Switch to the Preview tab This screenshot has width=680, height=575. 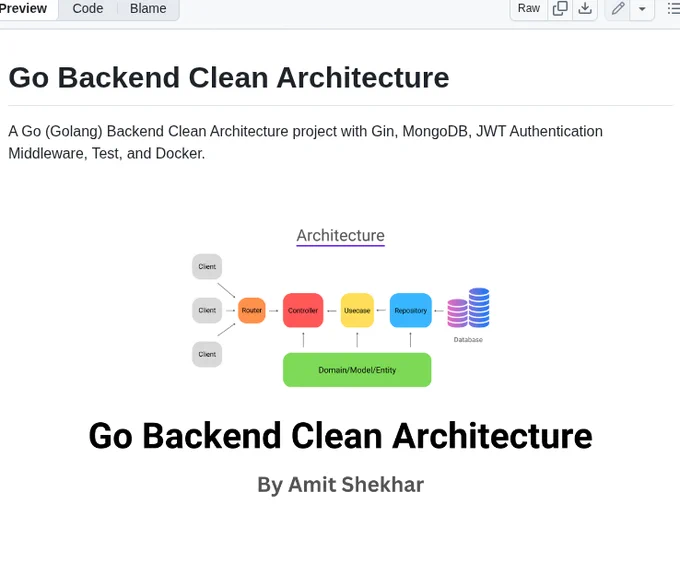click(x=25, y=9)
